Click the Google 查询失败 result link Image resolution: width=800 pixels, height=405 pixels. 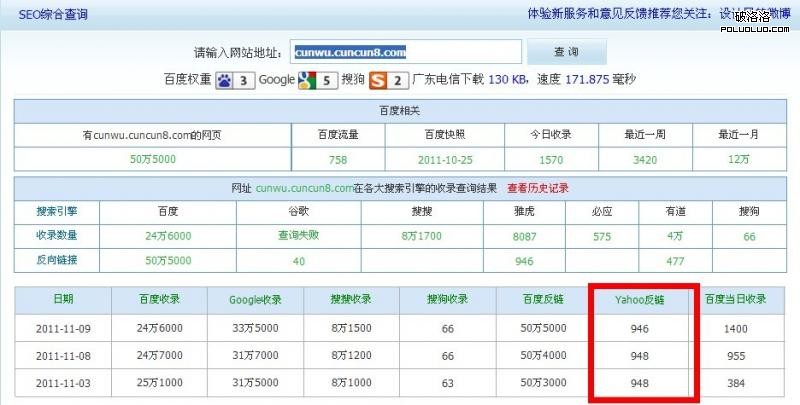[297, 237]
